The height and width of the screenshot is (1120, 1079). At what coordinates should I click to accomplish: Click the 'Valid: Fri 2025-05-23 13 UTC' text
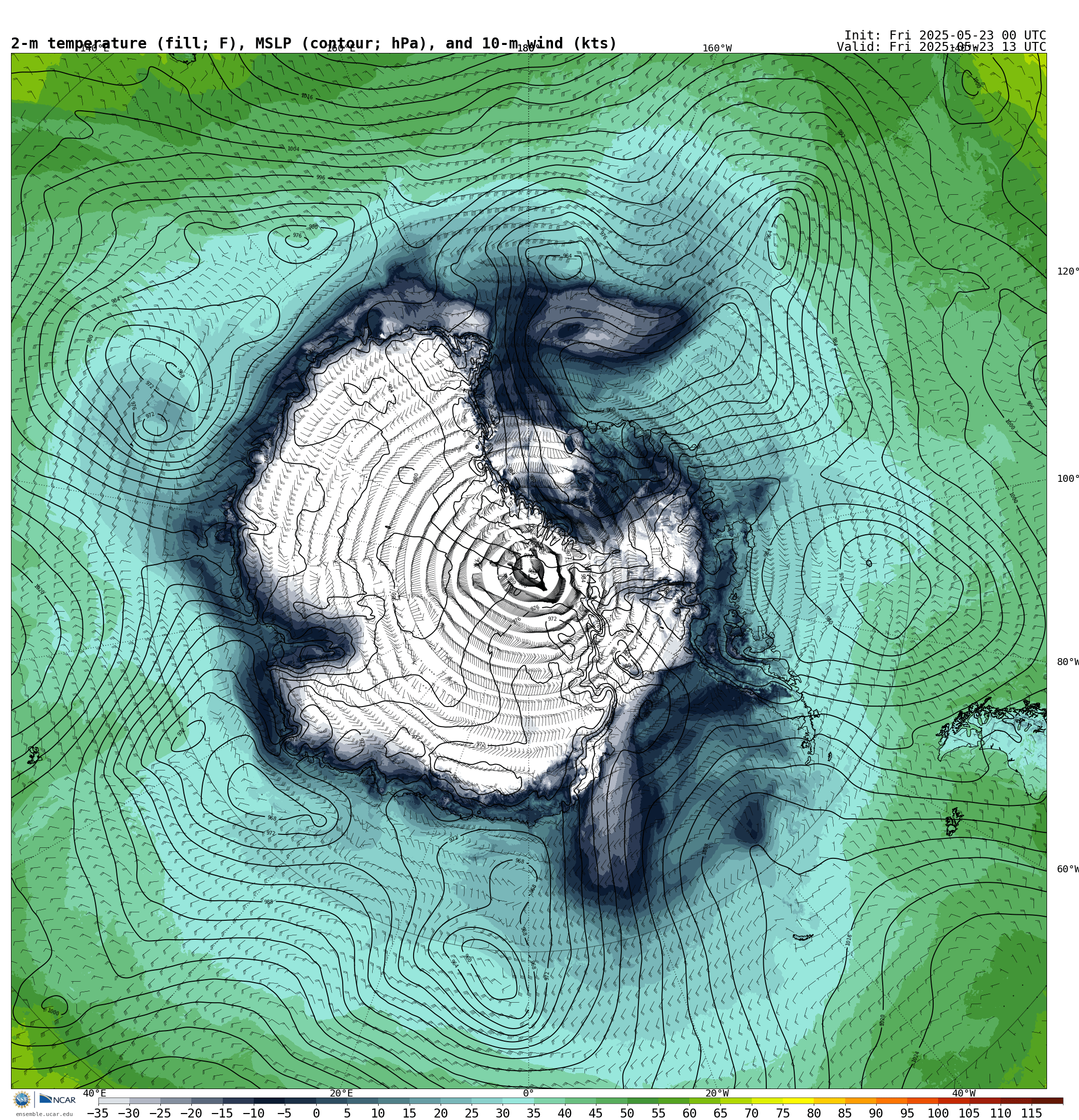(x=941, y=47)
